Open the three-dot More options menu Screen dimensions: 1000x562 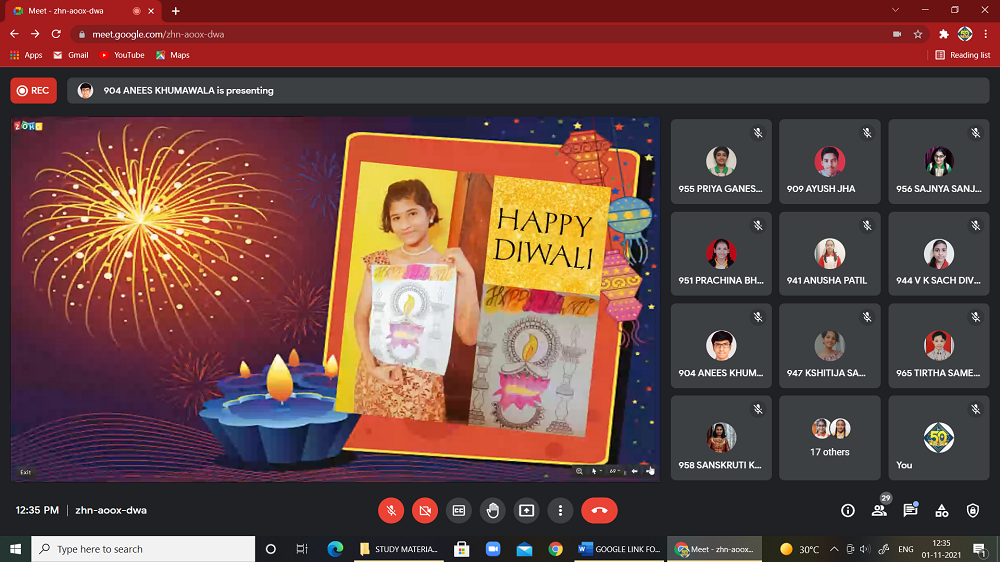(x=560, y=510)
